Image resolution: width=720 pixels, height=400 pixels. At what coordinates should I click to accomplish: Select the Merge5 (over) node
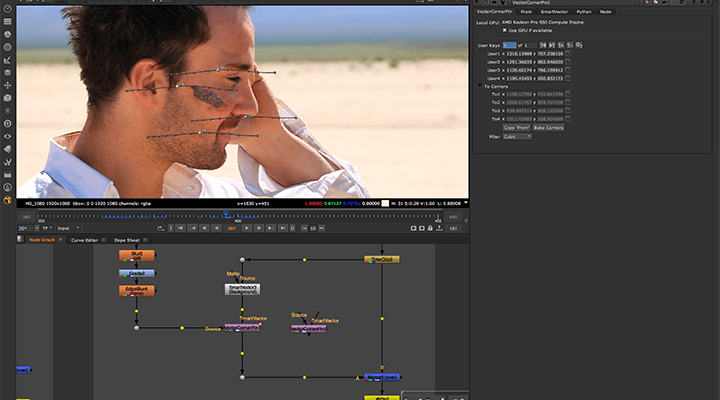382,377
